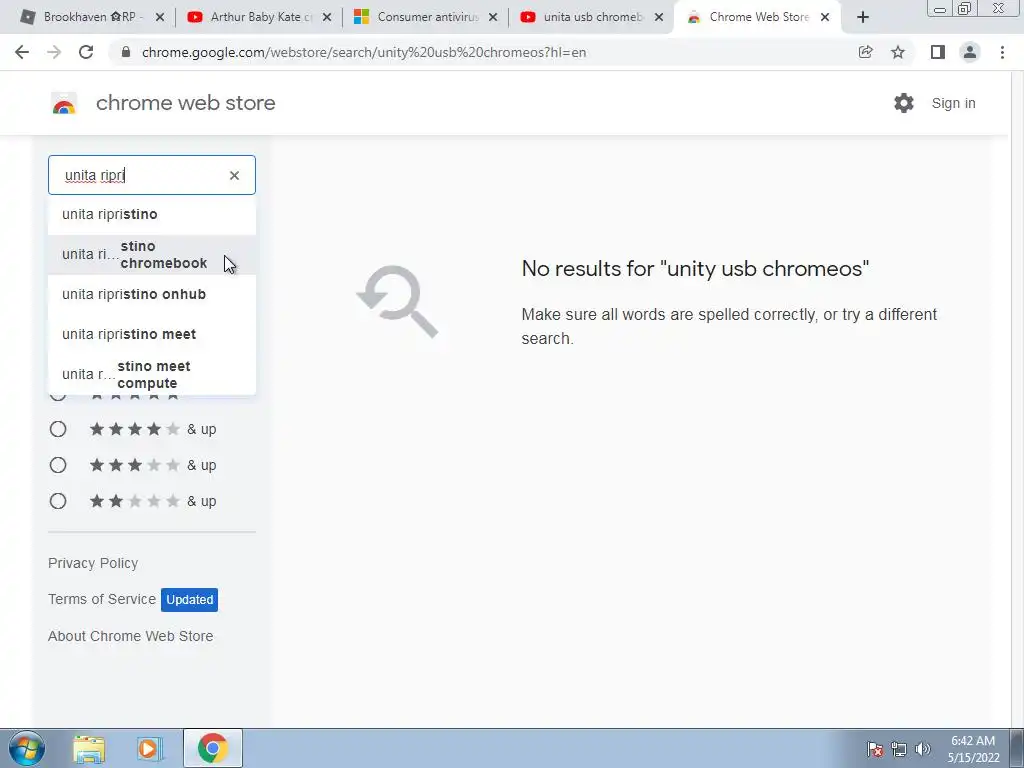Click the "chrome web store" title
Image resolution: width=1024 pixels, height=768 pixels.
coord(185,103)
